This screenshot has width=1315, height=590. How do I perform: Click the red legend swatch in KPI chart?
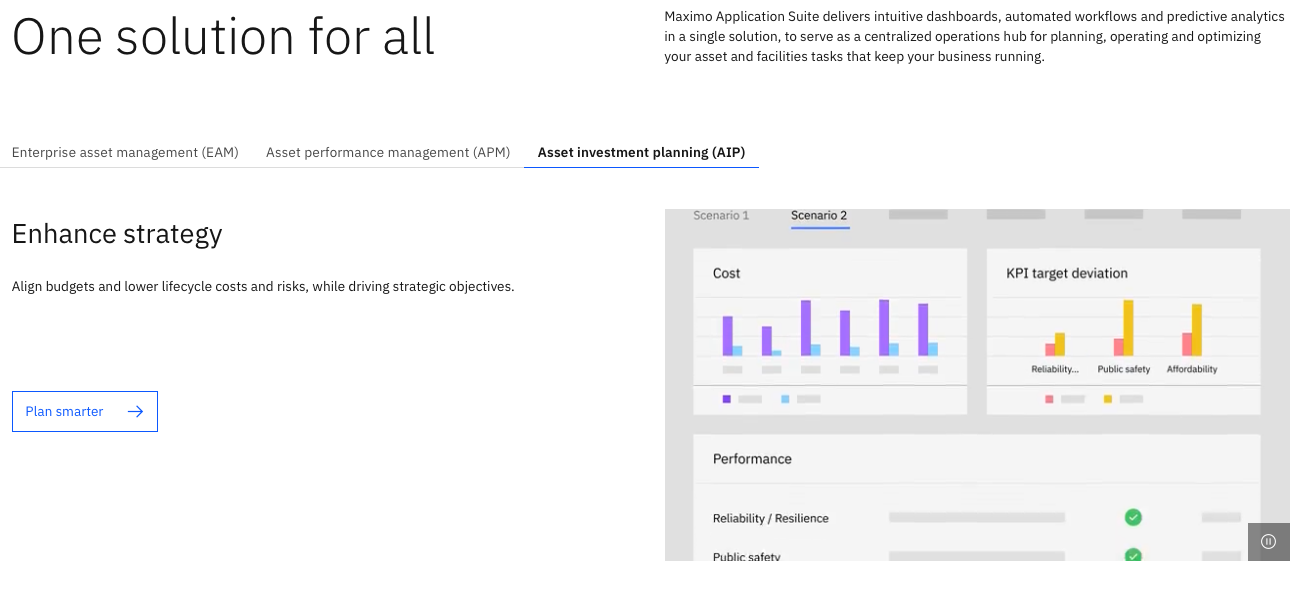[1049, 399]
